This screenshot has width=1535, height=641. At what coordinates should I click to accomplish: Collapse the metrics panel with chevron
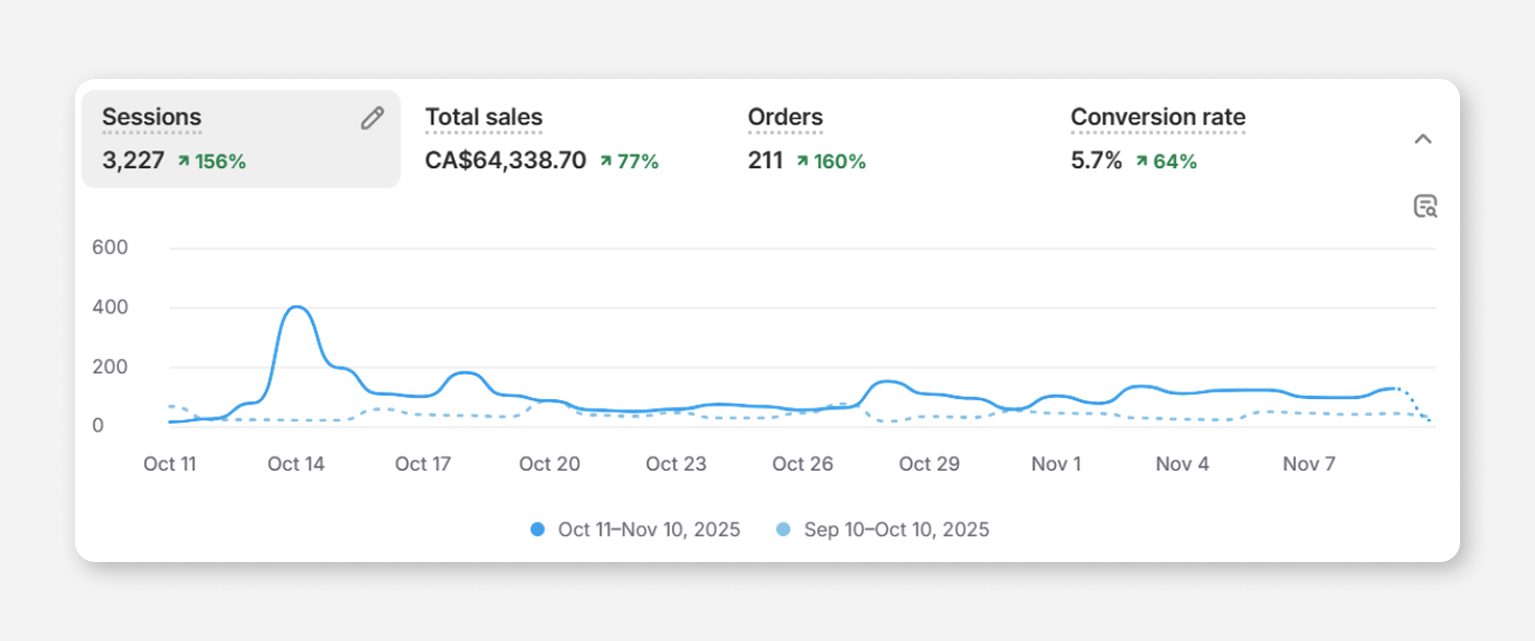coord(1423,139)
